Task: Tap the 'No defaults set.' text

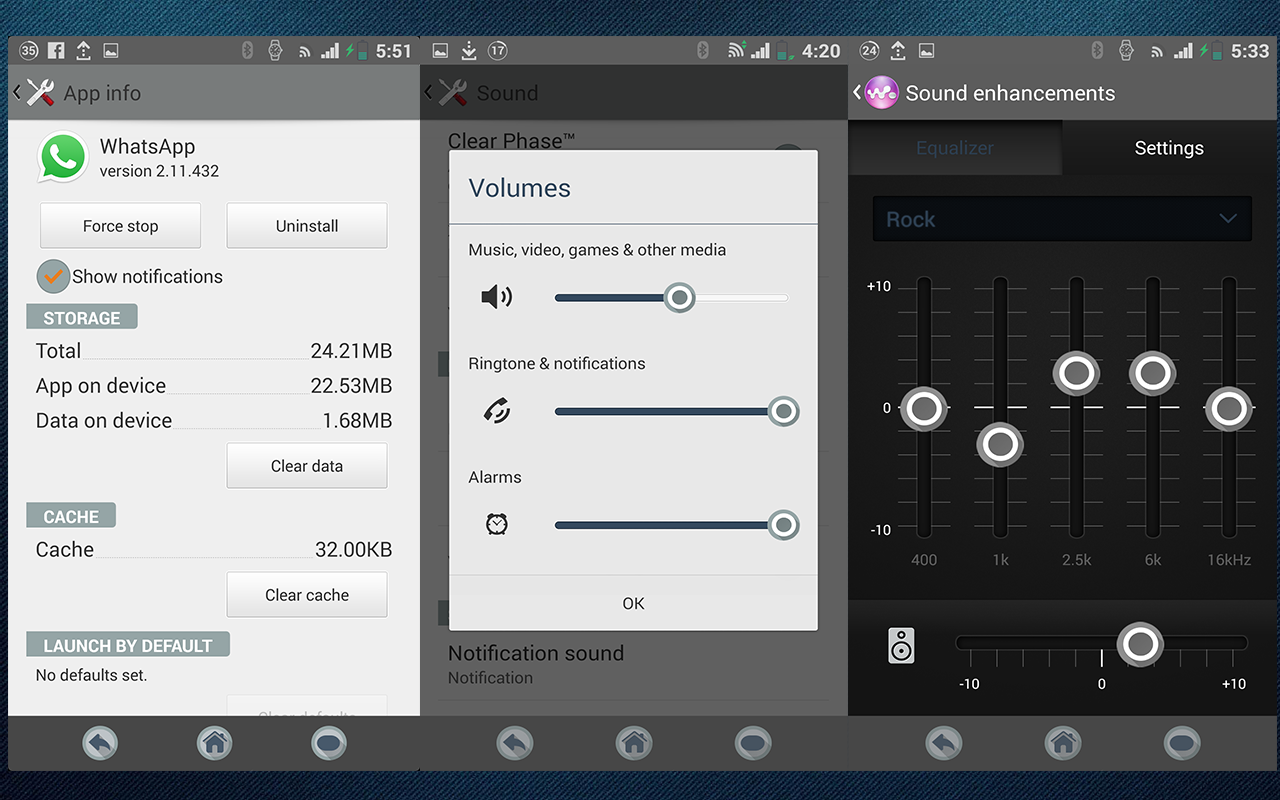Action: click(91, 675)
